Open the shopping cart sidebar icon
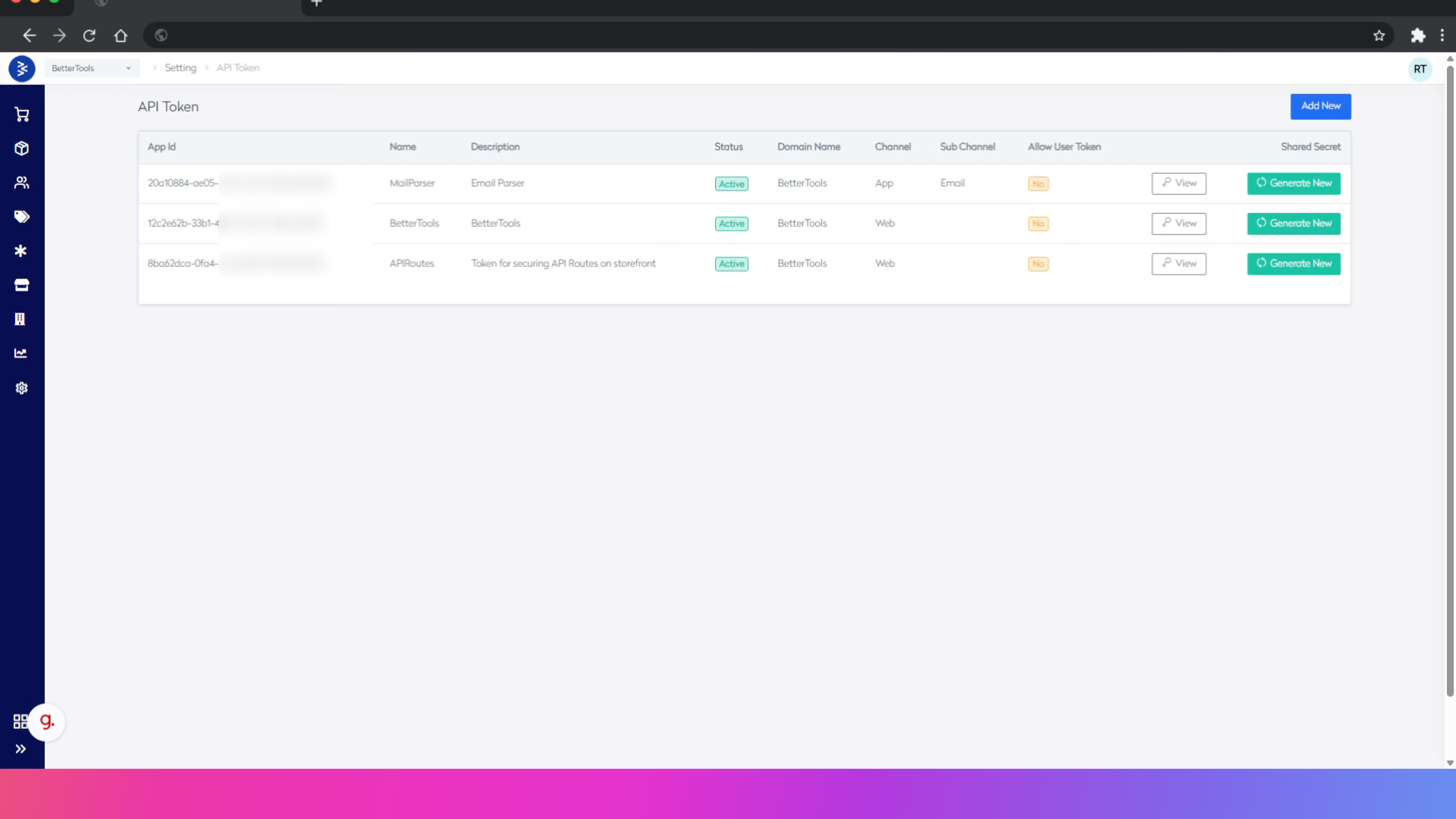 point(21,115)
